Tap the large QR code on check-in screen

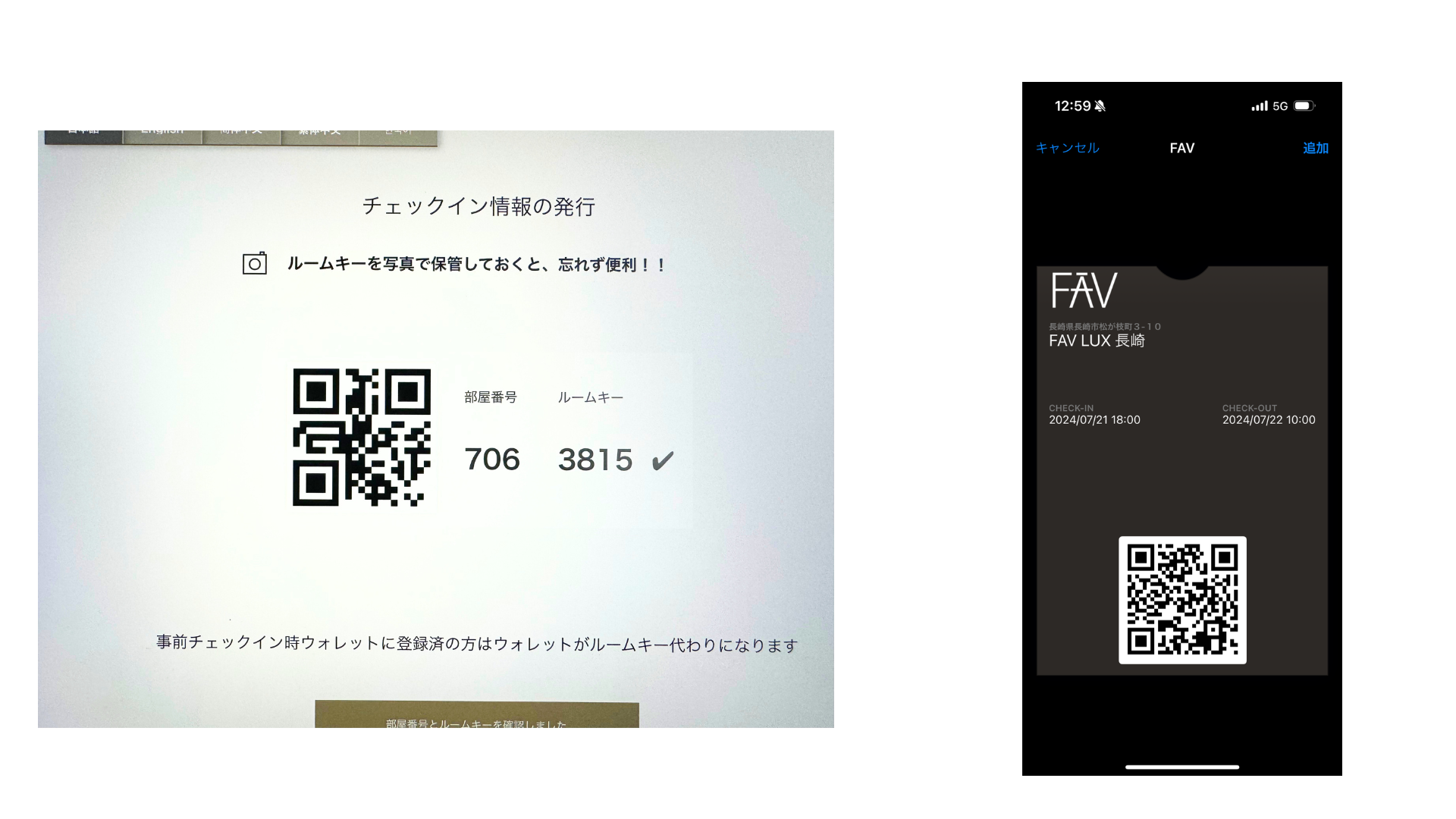tap(362, 438)
